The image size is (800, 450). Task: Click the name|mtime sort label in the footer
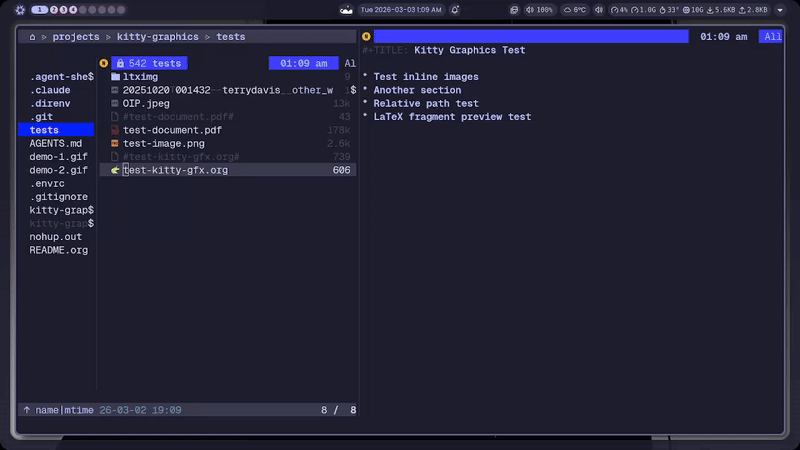coord(64,410)
